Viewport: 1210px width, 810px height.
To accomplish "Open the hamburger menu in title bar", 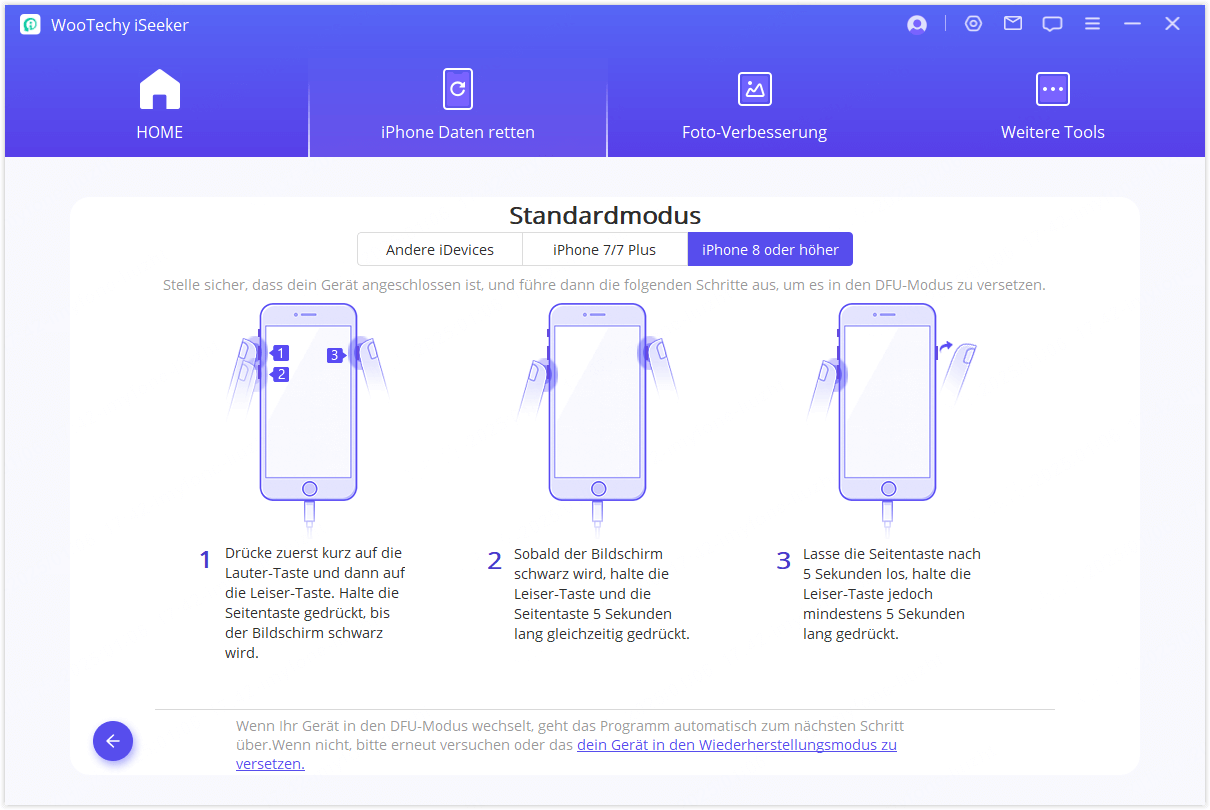I will click(1093, 24).
